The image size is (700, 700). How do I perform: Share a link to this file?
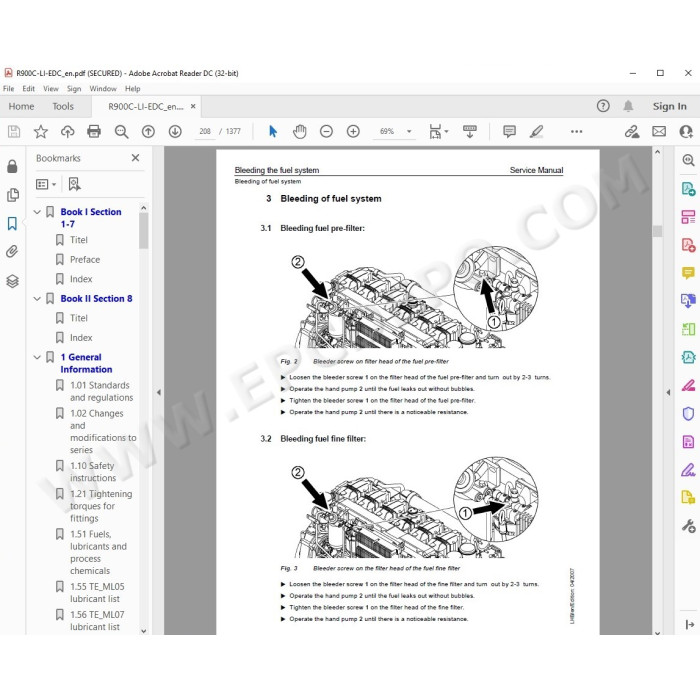click(x=632, y=131)
